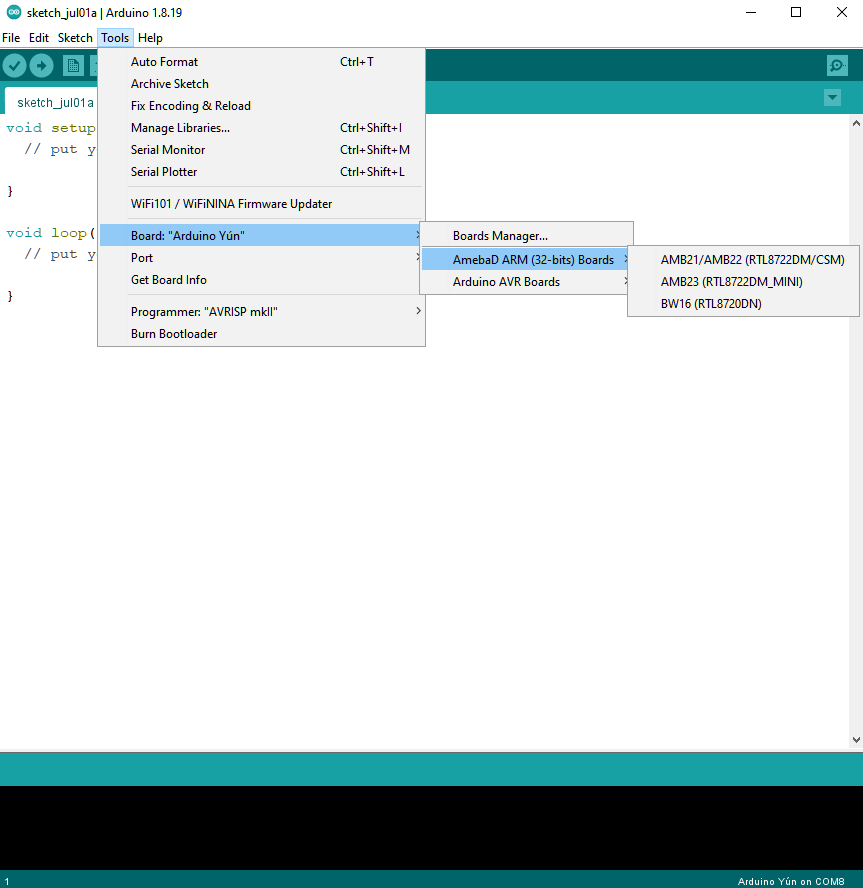863x888 pixels.
Task: Click "Arduino Yún on COM8" status text
Action: [x=791, y=881]
